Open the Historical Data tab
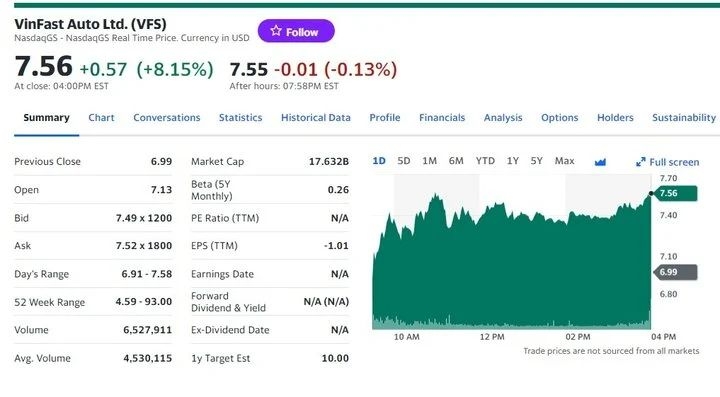 [316, 117]
